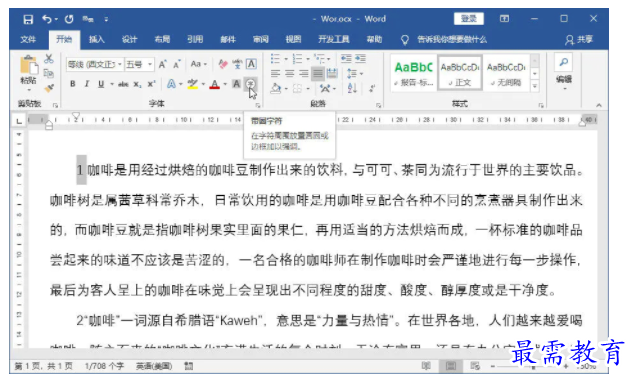Open the Clipboard pane launcher

55,105
